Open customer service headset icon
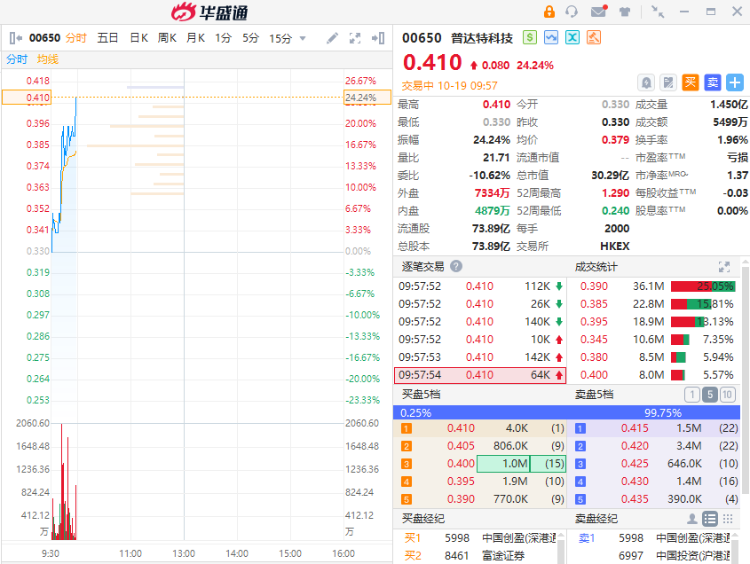This screenshot has height=564, width=750. tap(572, 11)
